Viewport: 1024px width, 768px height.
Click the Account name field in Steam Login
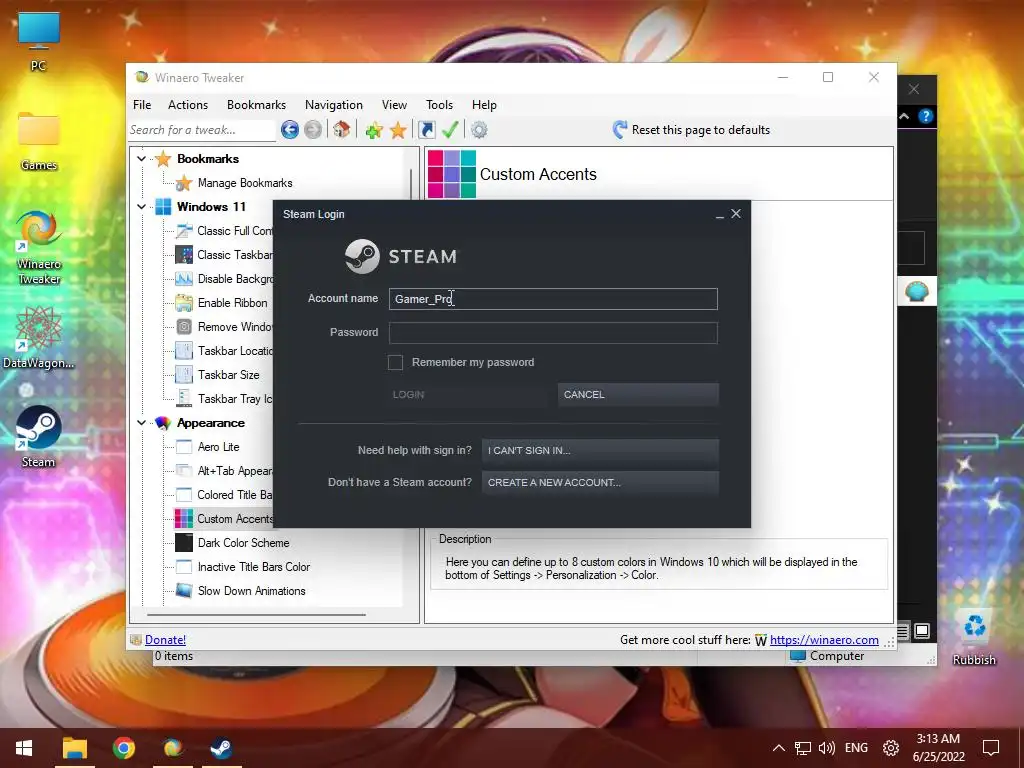pos(553,299)
